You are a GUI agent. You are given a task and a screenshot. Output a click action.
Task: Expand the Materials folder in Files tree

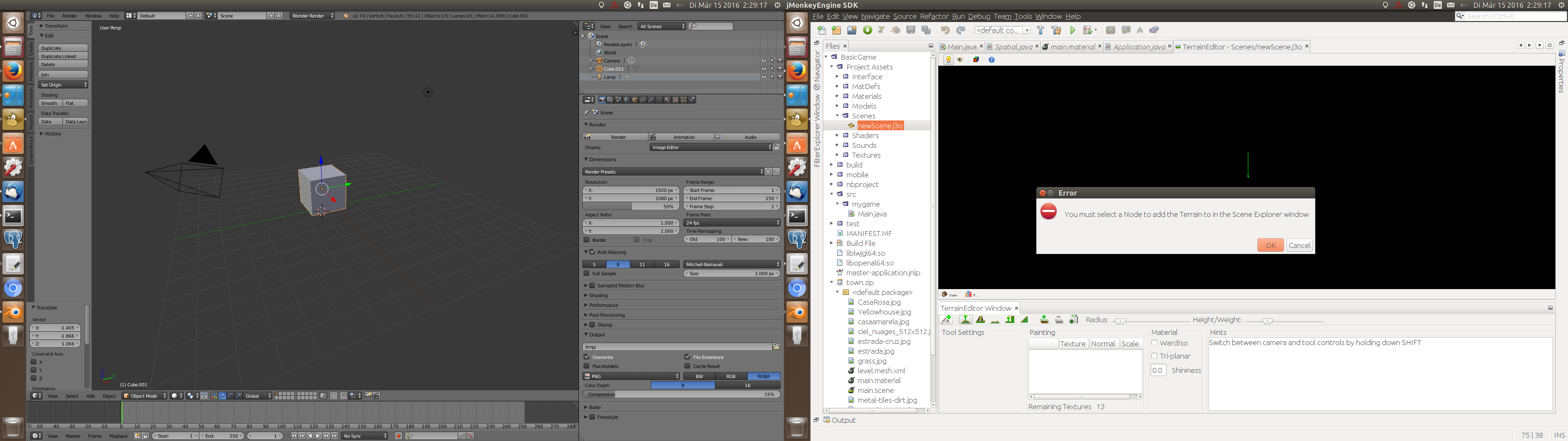click(x=837, y=96)
